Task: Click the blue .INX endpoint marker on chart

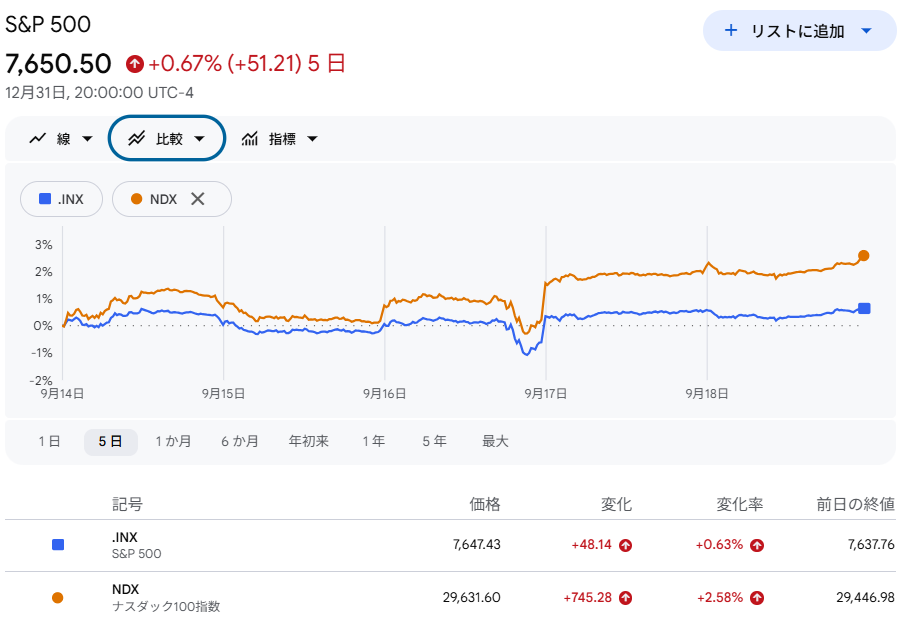Action: coord(864,308)
